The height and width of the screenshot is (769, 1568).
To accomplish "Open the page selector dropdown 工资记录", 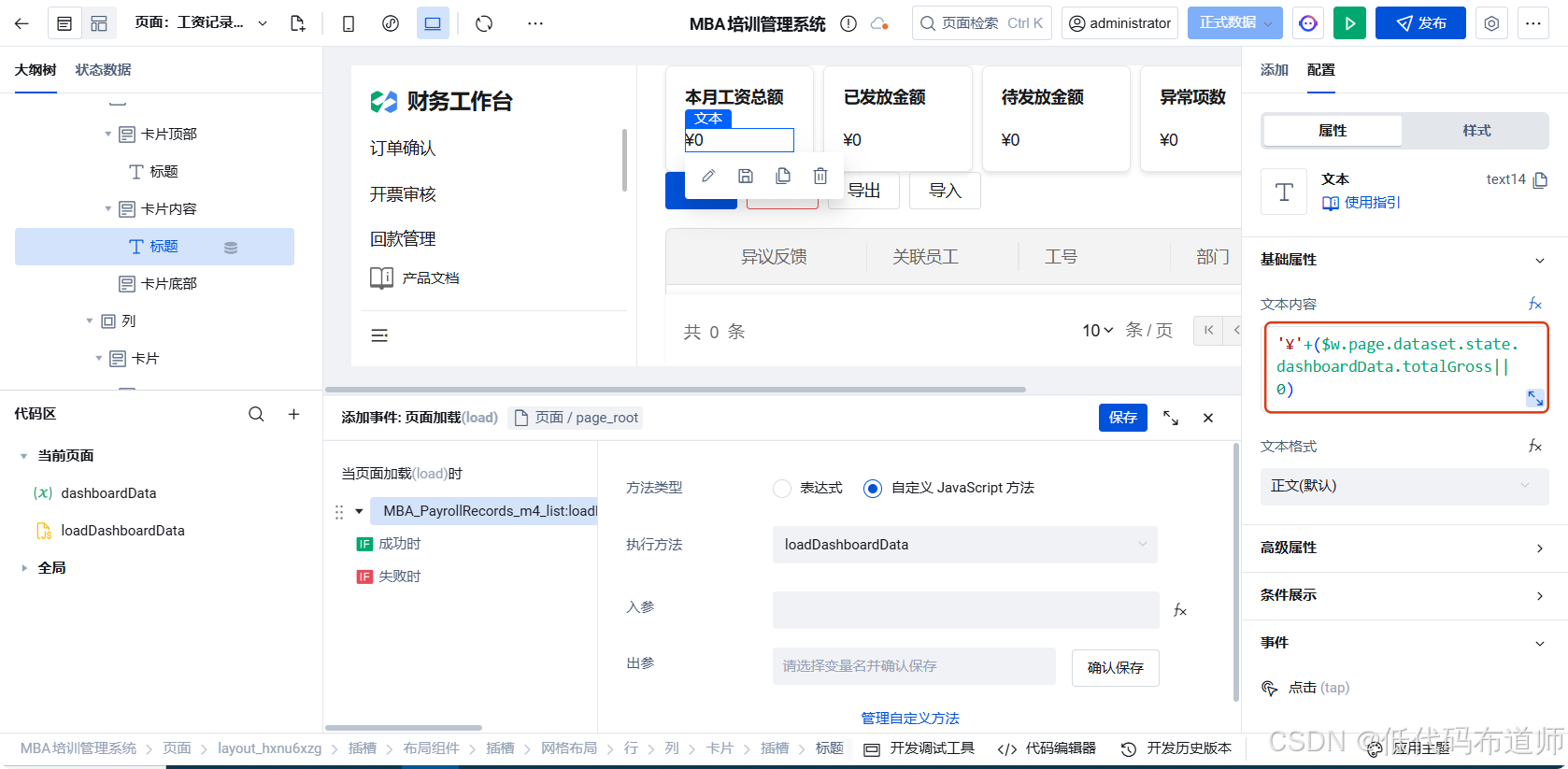I will coord(201,23).
